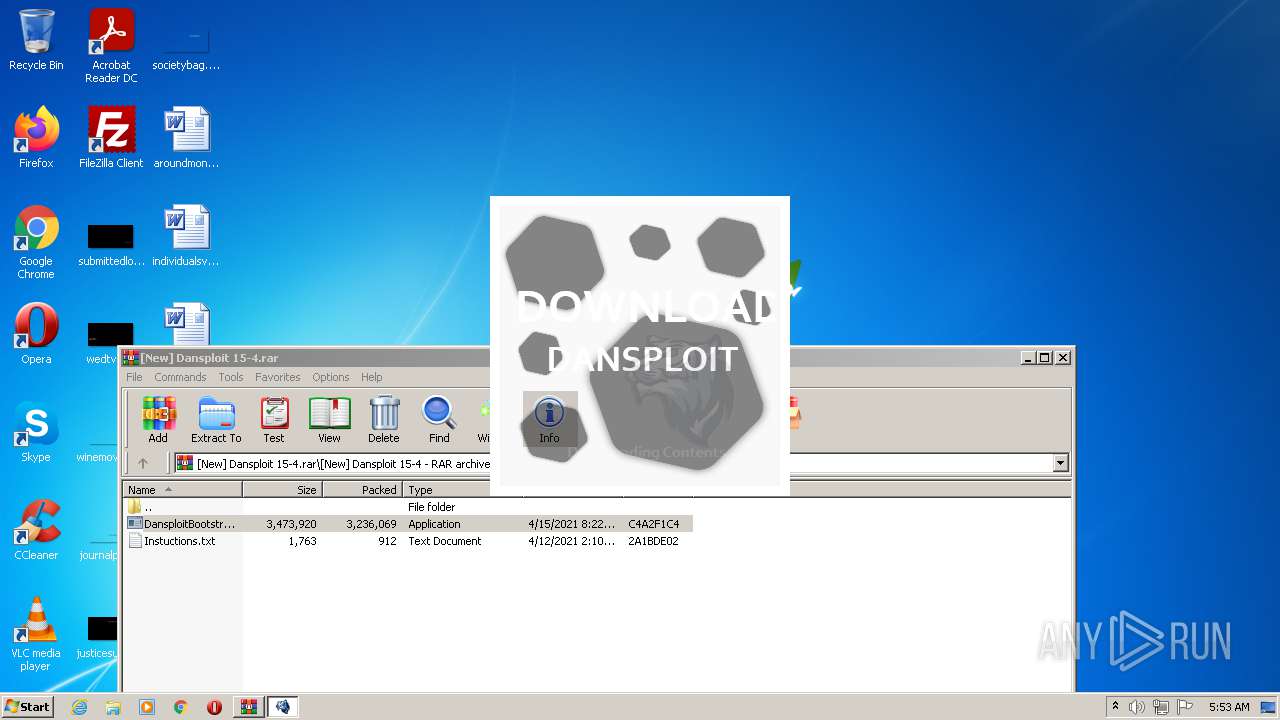
Task: Open the File menu in WinRAR
Action: click(134, 377)
